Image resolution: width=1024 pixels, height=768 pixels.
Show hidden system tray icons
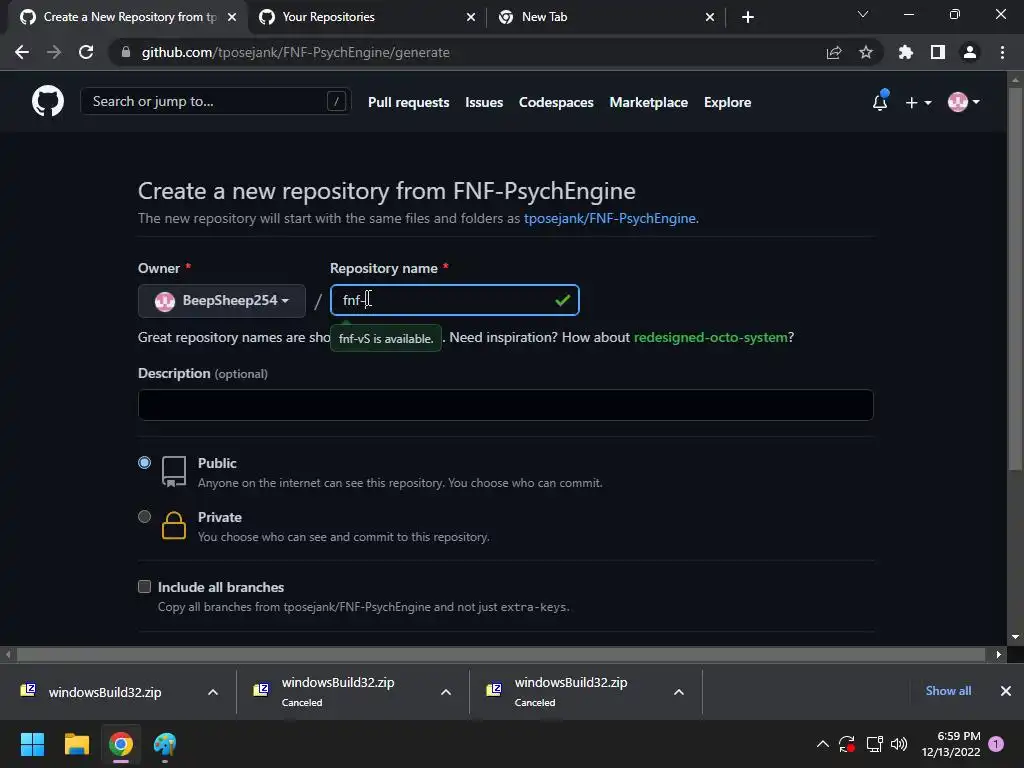[x=823, y=744]
